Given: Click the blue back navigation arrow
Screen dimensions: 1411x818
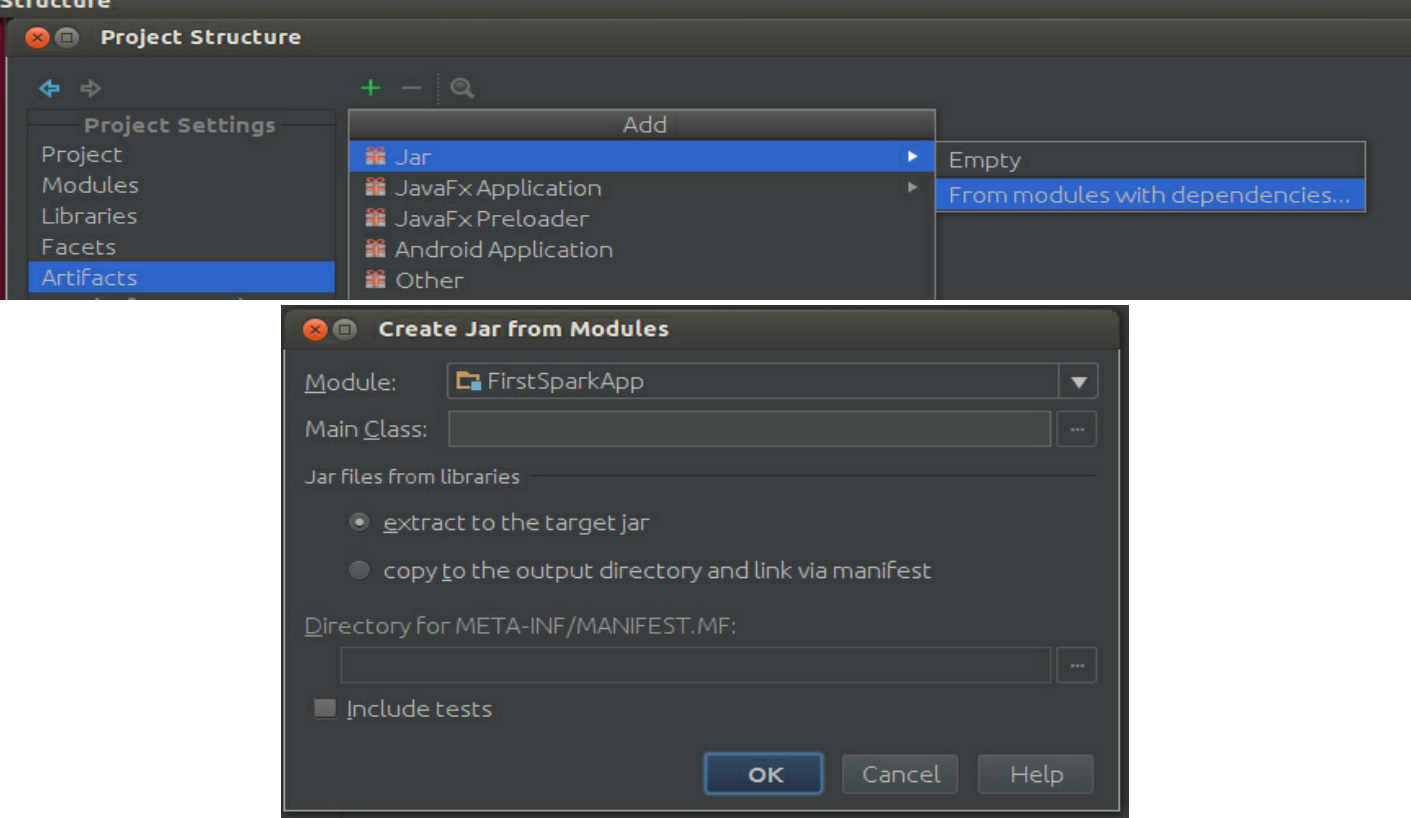Looking at the screenshot, I should coord(49,89).
